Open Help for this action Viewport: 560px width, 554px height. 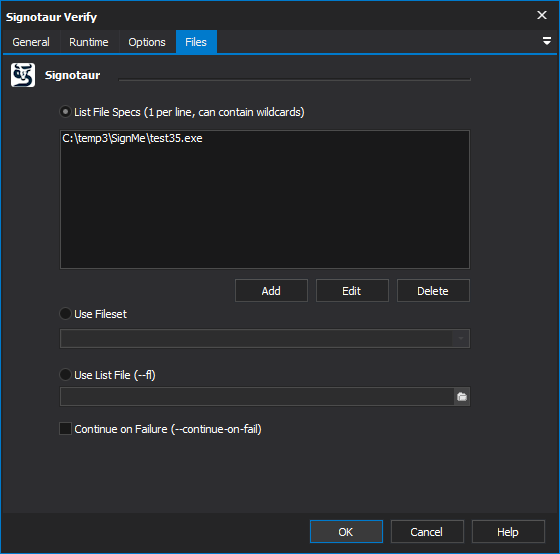(x=508, y=532)
